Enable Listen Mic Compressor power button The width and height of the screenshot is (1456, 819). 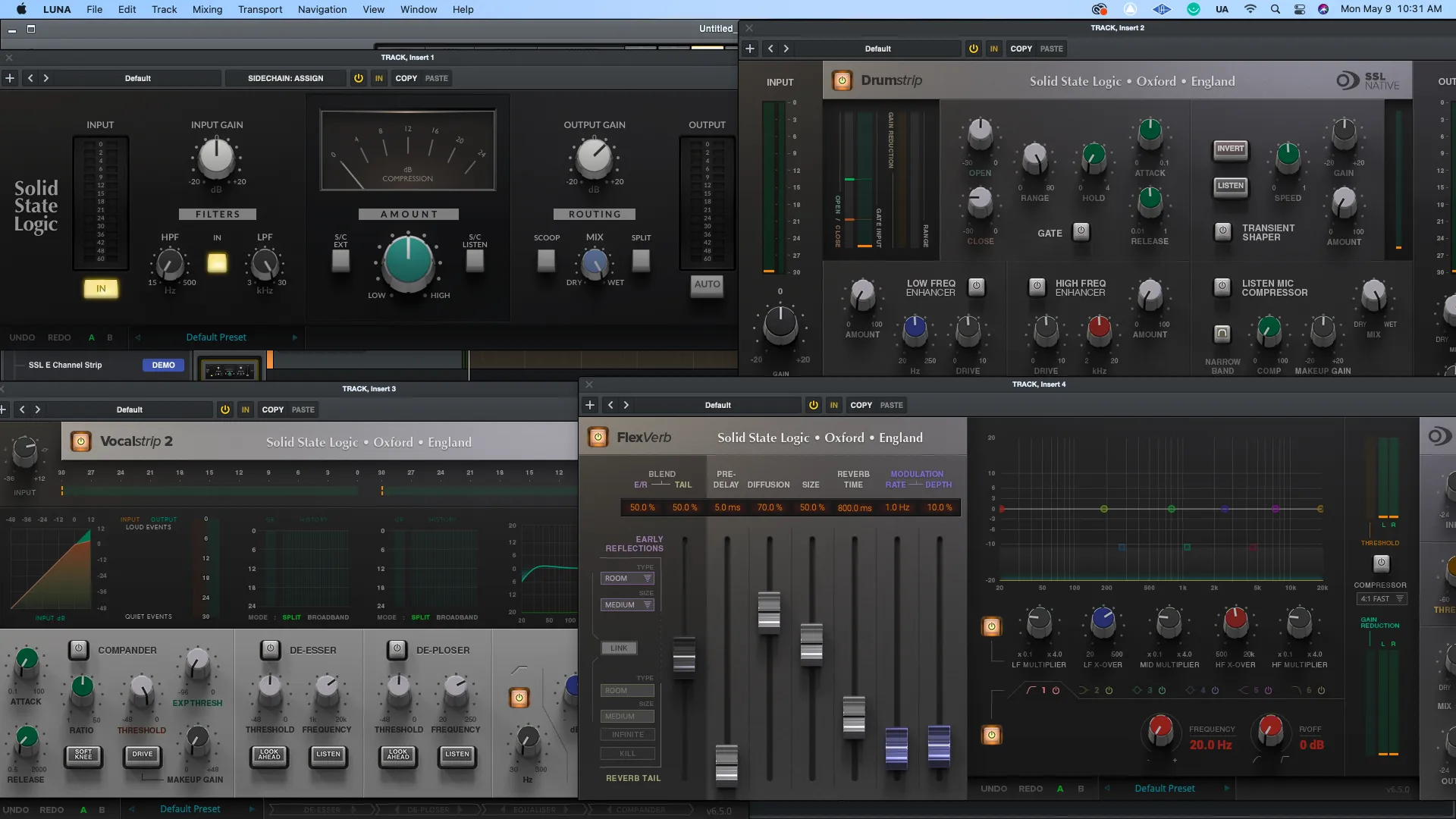coord(1222,287)
